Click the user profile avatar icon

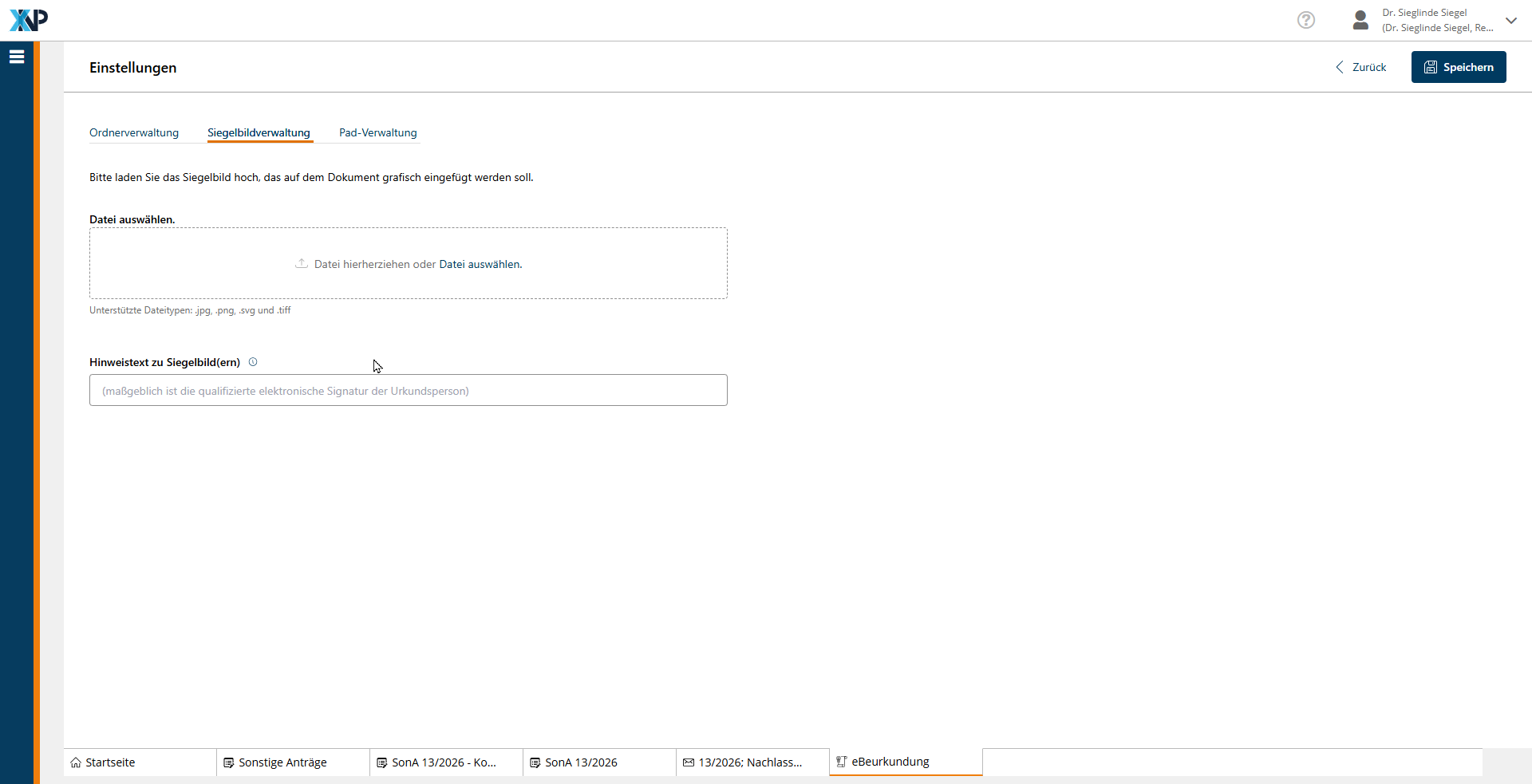(x=1360, y=20)
